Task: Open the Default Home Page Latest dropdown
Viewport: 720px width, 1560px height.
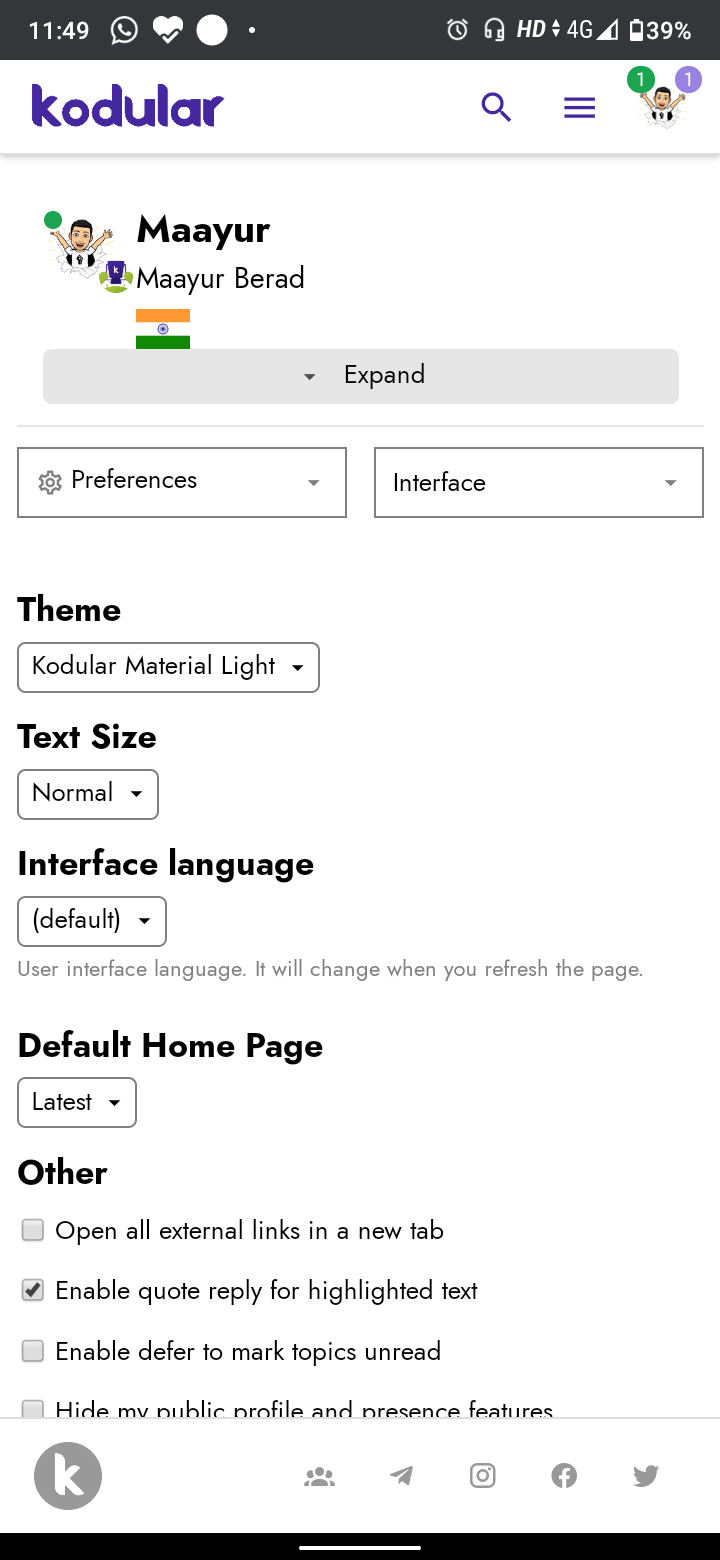Action: pos(77,1102)
